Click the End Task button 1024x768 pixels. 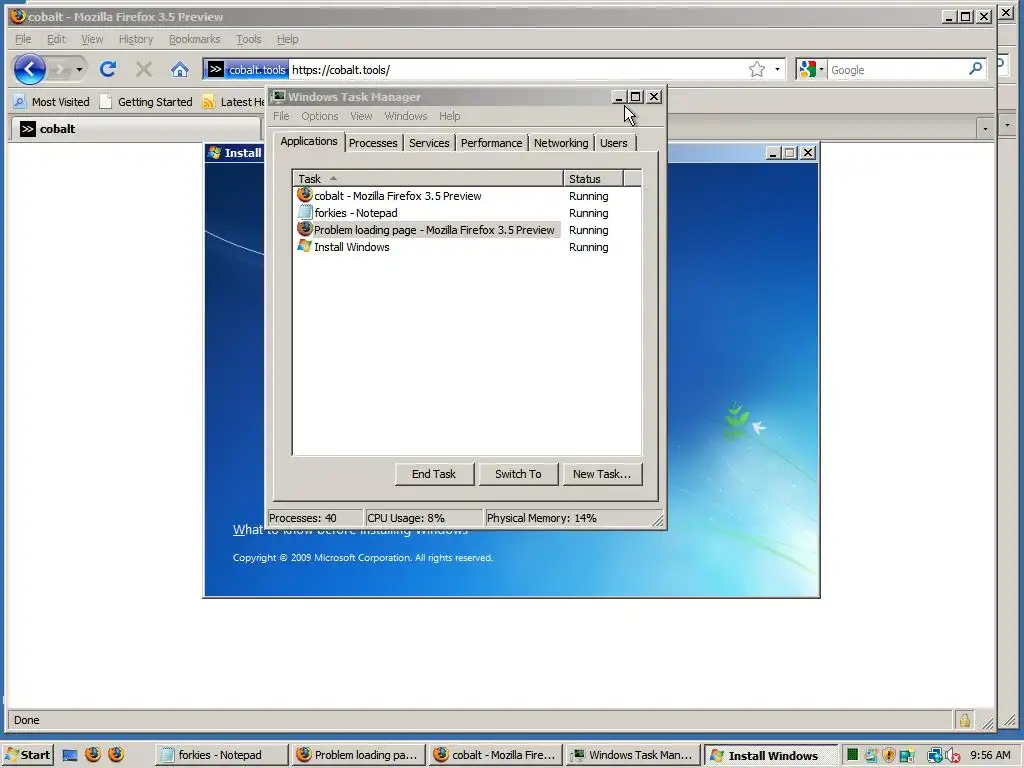434,474
